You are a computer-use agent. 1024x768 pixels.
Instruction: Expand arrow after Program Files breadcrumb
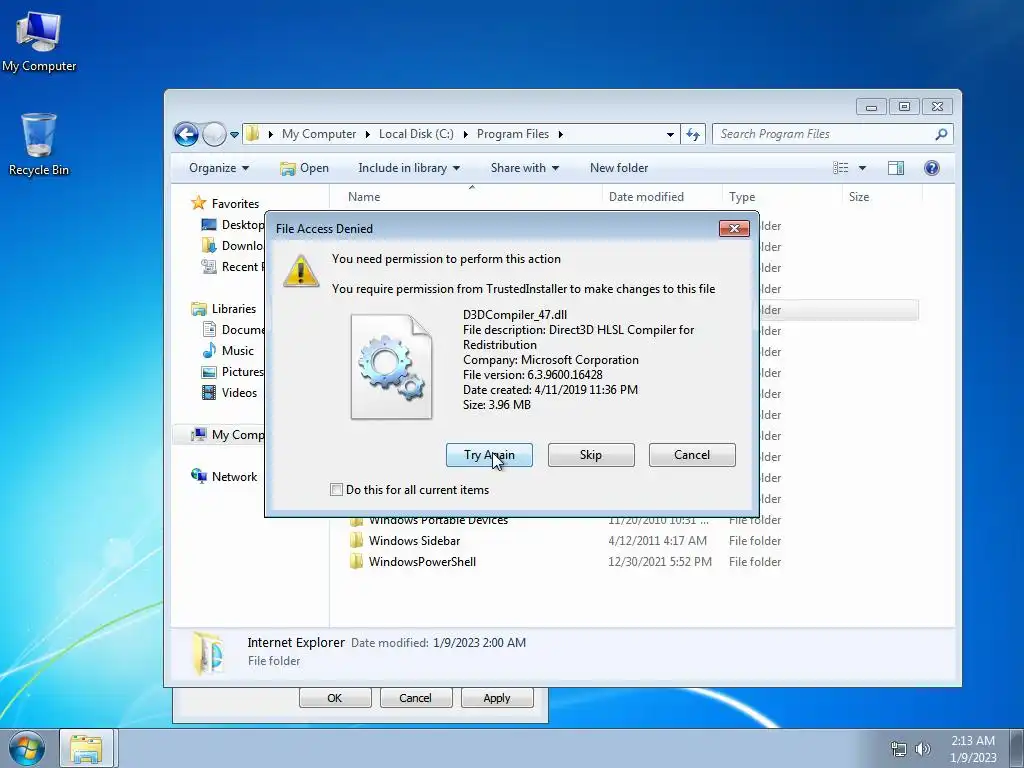pyautogui.click(x=560, y=134)
